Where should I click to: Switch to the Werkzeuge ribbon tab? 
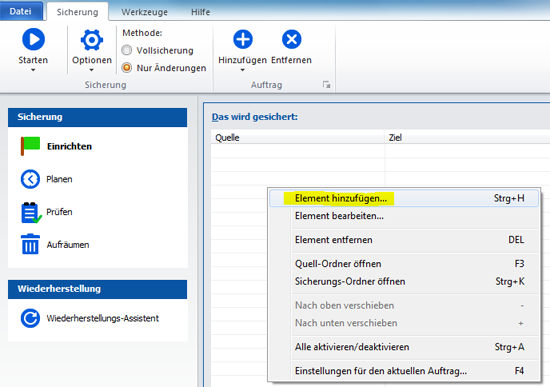point(145,12)
